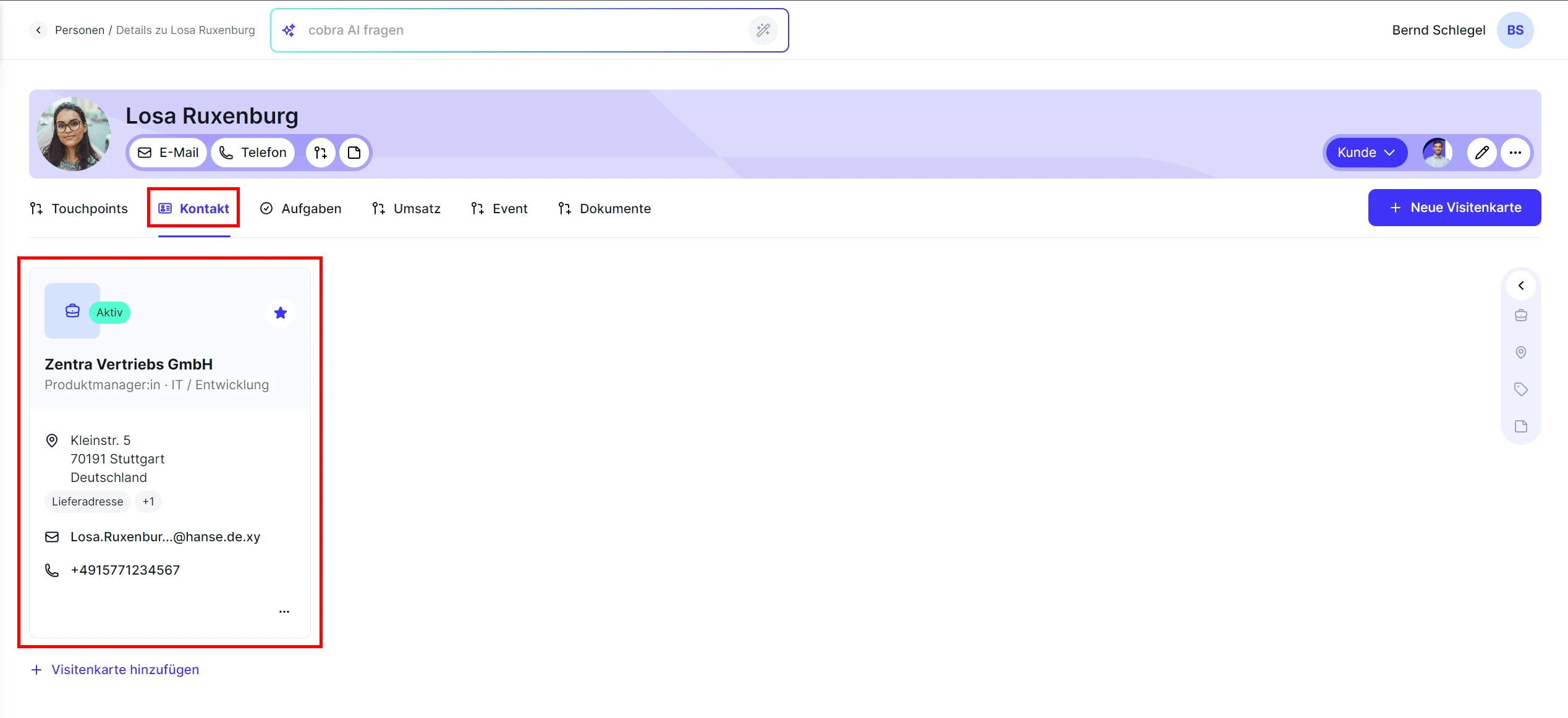Click the touchpoint icon beside Telefon button

[320, 153]
